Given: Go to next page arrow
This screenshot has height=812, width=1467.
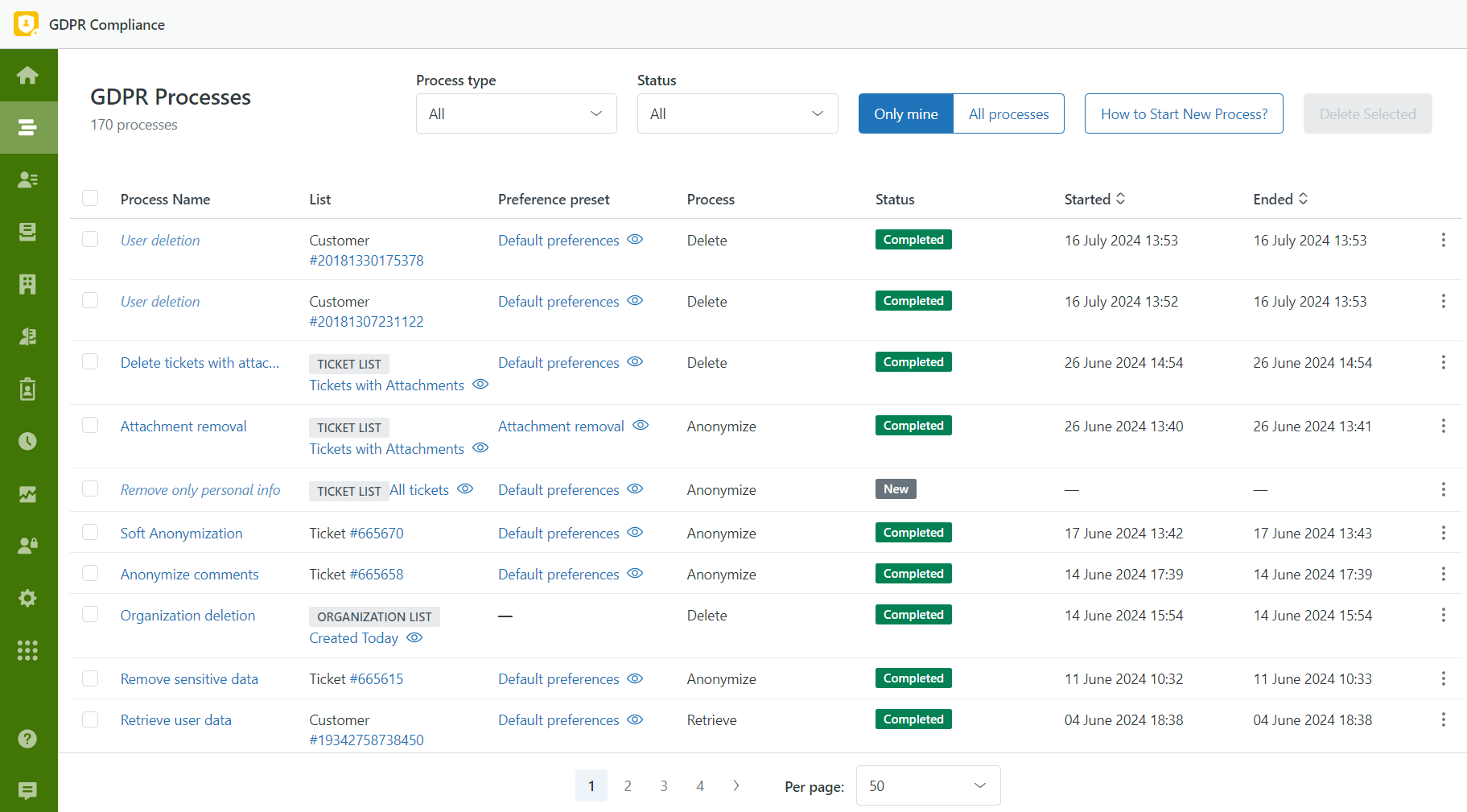Looking at the screenshot, I should pyautogui.click(x=736, y=785).
